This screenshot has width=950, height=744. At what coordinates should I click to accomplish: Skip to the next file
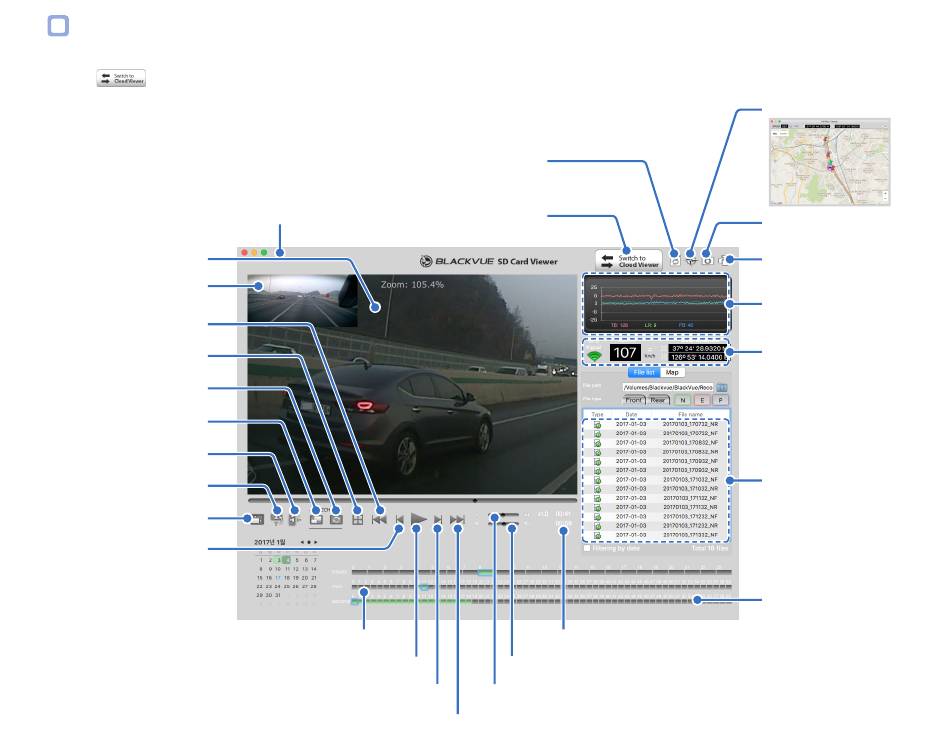point(458,519)
